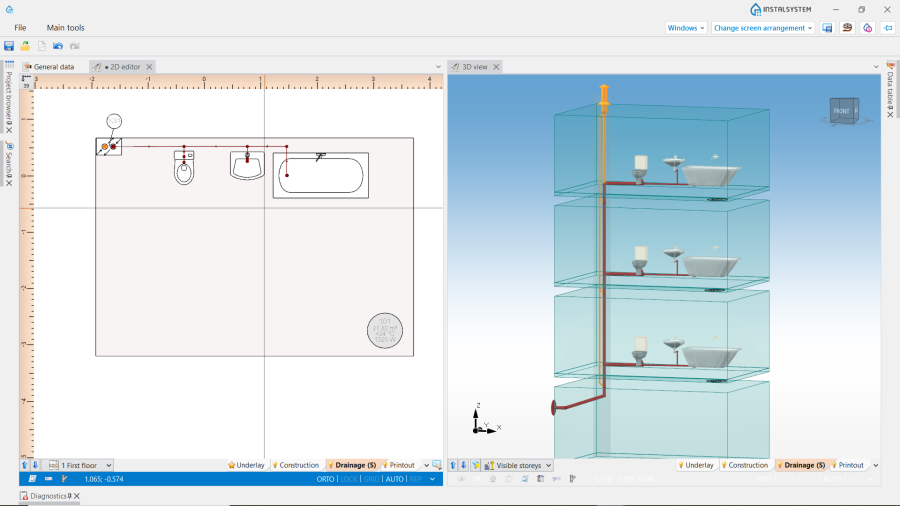The height and width of the screenshot is (506, 900).
Task: Click the InstalSystem app icon in title bar
Action: (9, 9)
